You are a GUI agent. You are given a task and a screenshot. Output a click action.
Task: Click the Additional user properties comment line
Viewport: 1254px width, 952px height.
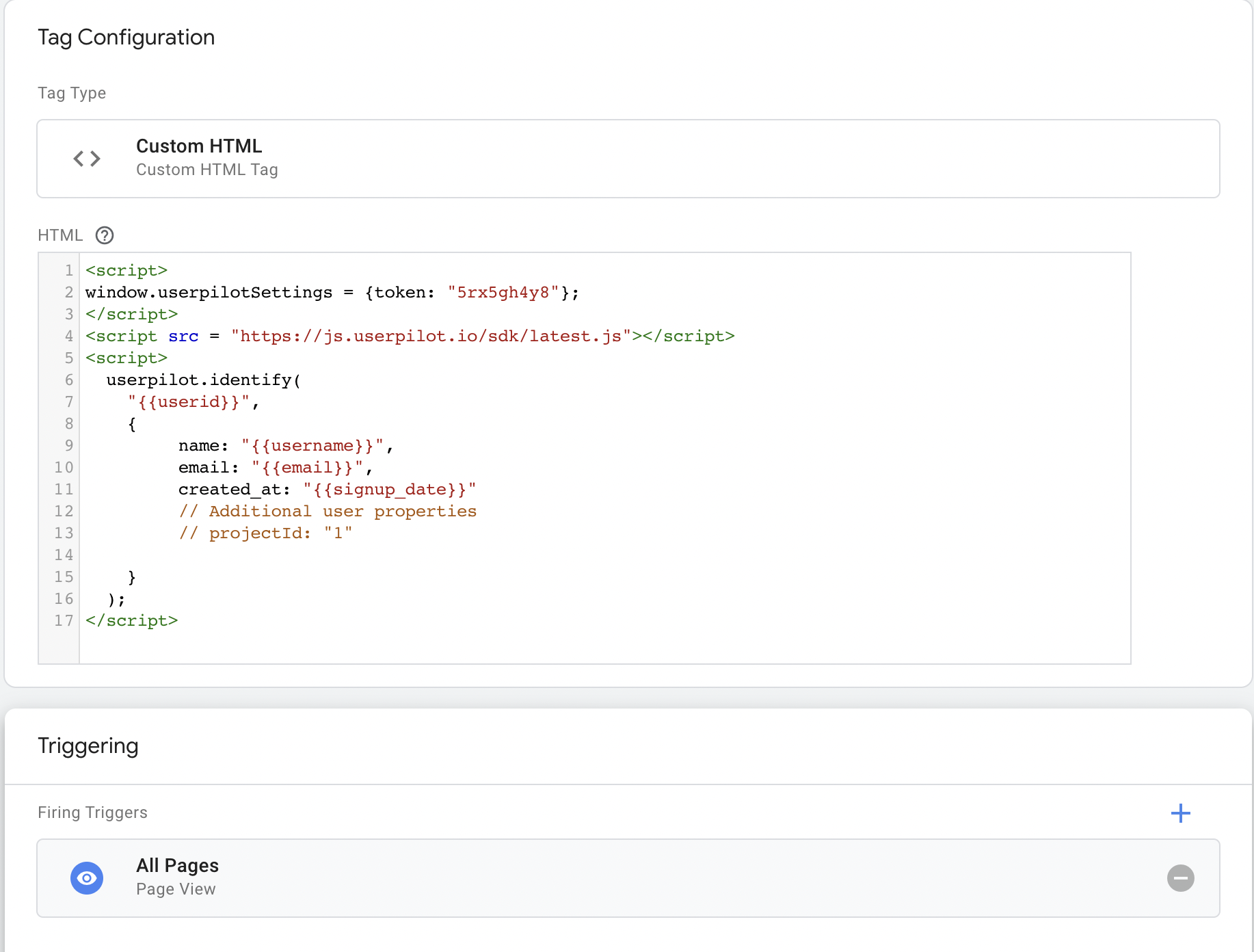[x=328, y=512]
